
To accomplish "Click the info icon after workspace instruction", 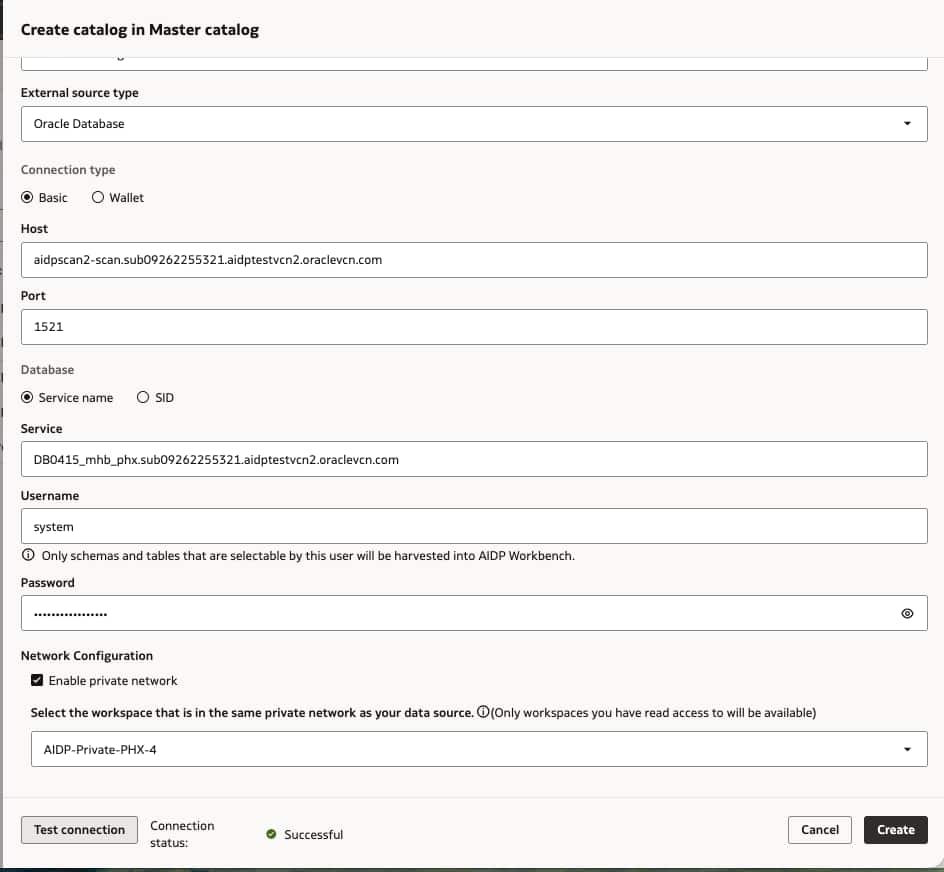I will point(483,713).
